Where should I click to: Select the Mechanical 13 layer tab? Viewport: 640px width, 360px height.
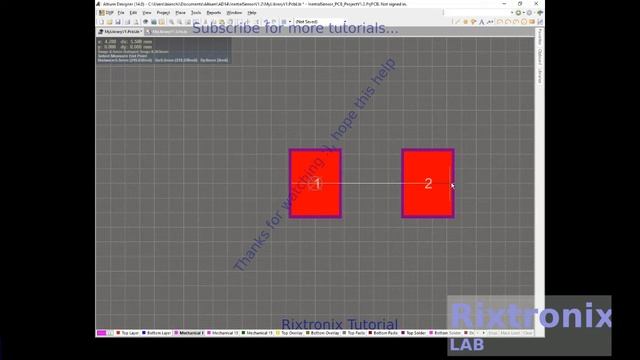point(223,333)
